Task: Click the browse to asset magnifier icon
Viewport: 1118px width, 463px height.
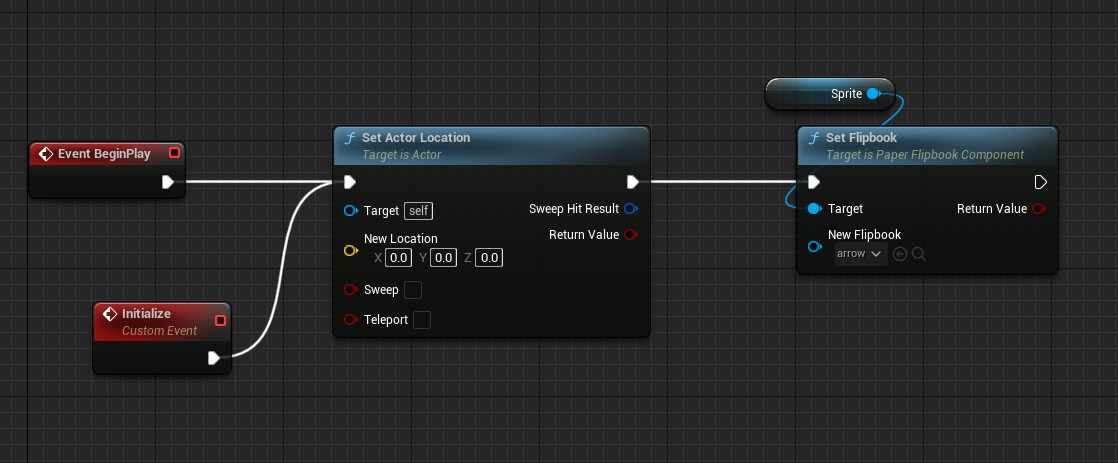Action: 919,255
